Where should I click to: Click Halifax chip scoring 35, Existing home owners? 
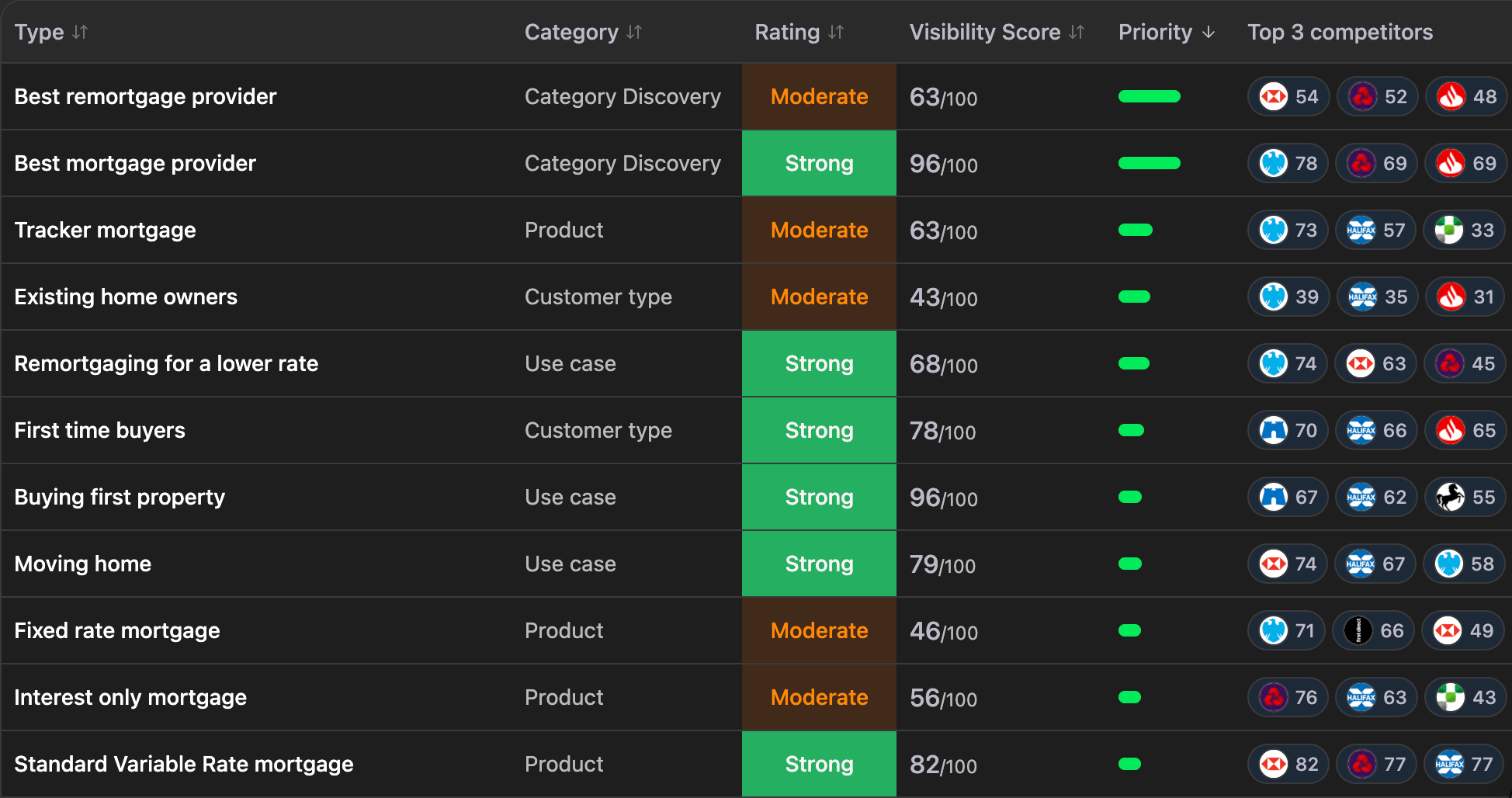[1377, 297]
